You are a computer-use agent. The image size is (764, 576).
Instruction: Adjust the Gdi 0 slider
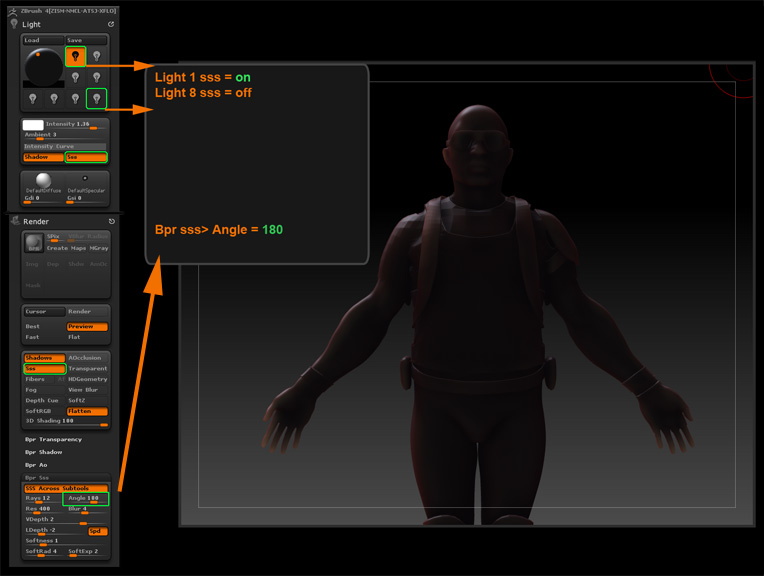43,199
